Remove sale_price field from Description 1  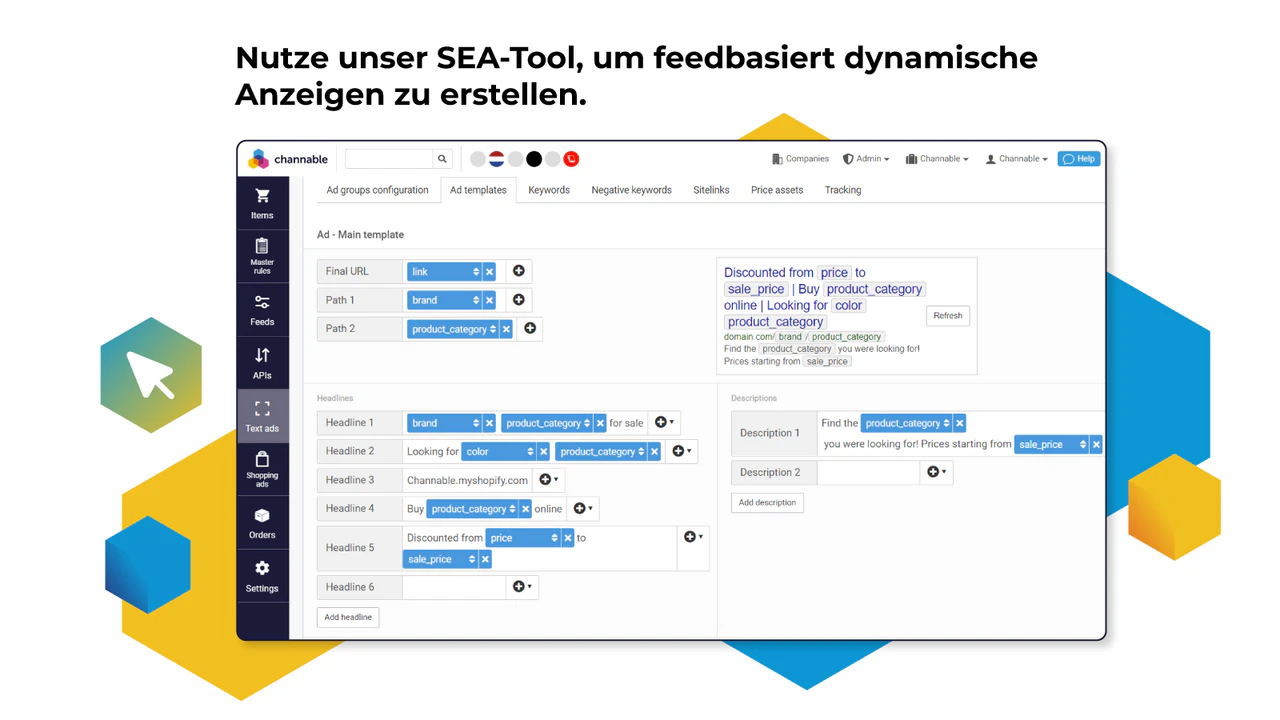[x=1096, y=445]
